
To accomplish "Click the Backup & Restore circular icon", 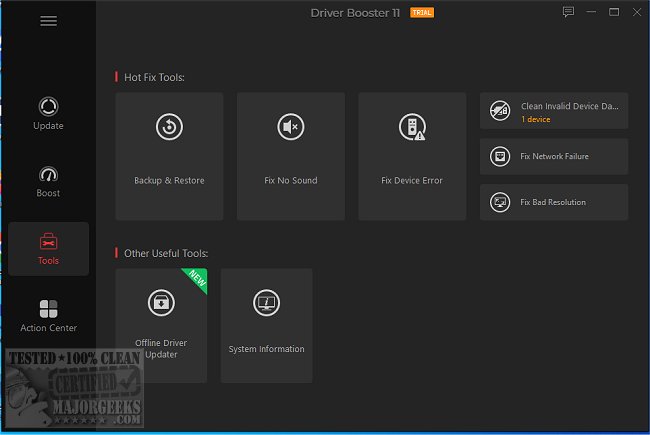I will (x=169, y=127).
